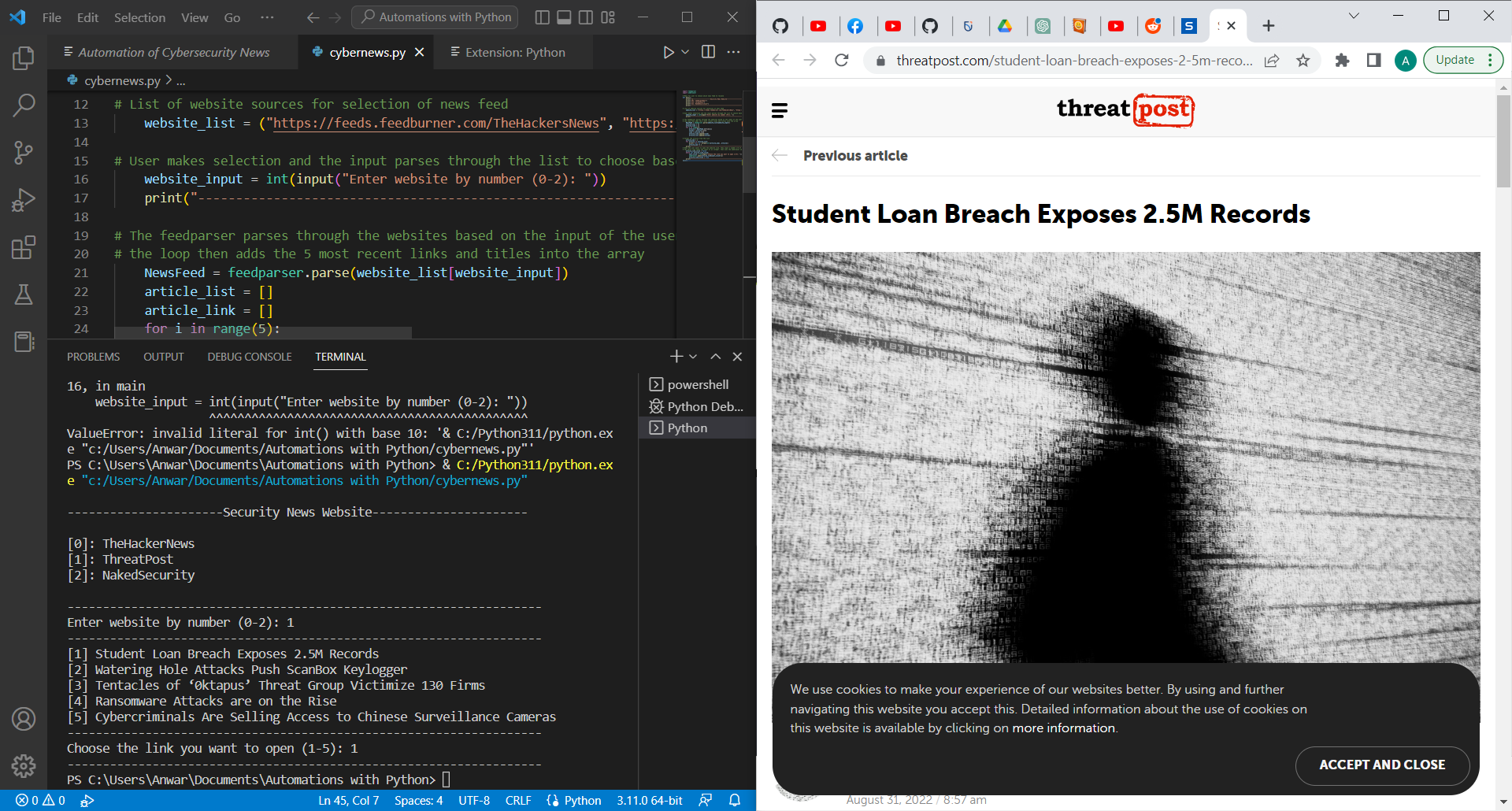Open Chrome Extensions puzzle menu
Screen dimensions: 1512x811
pos(1343,60)
